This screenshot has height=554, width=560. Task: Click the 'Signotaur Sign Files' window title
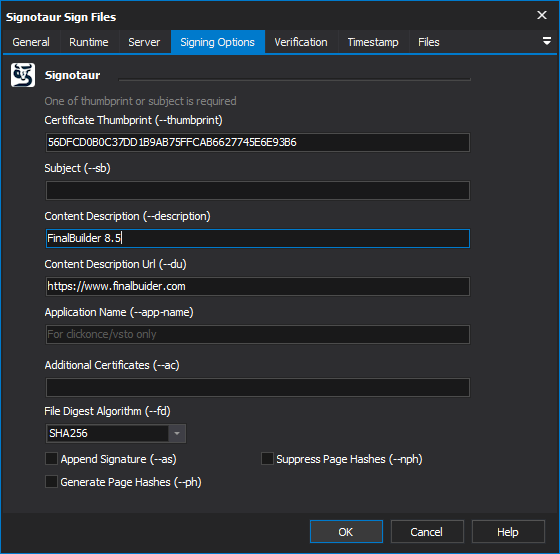point(61,17)
